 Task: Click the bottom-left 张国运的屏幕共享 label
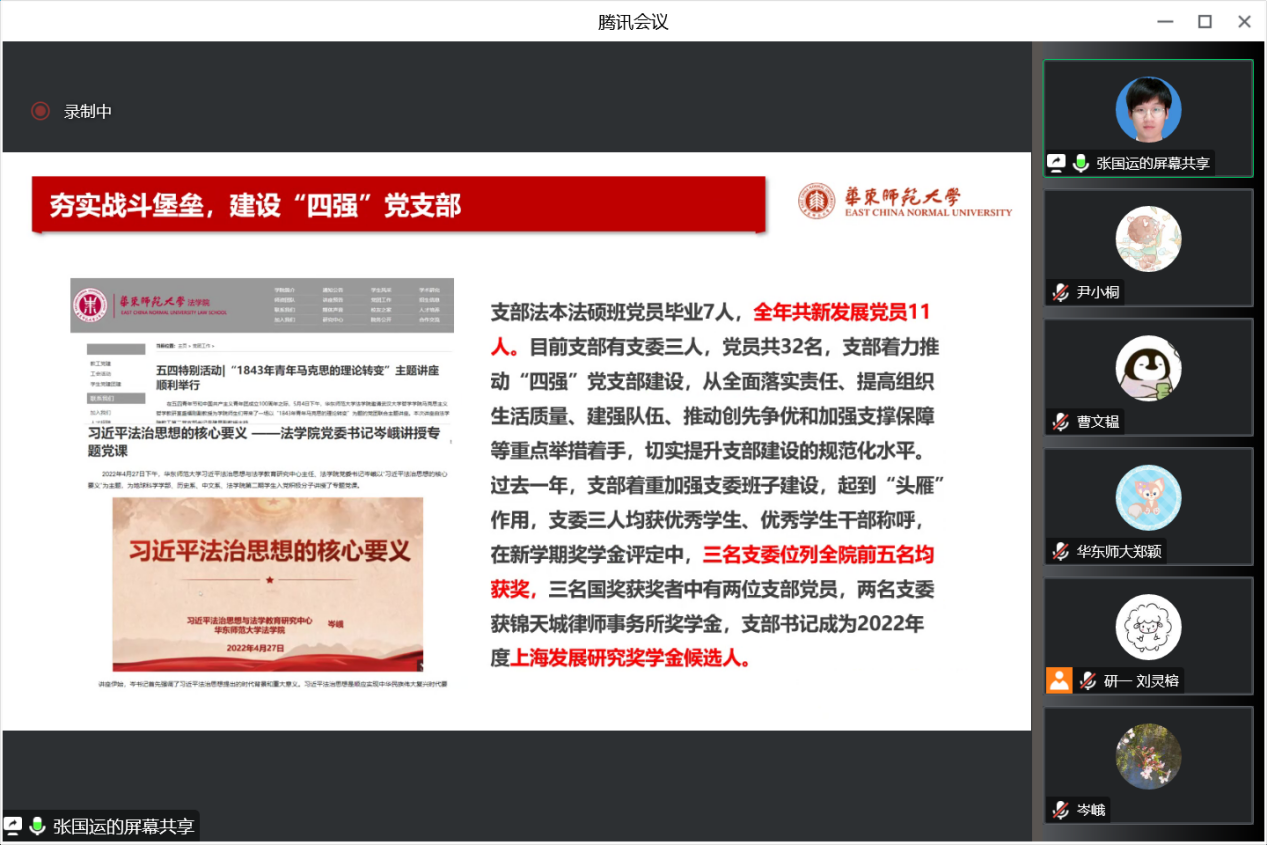[x=123, y=826]
